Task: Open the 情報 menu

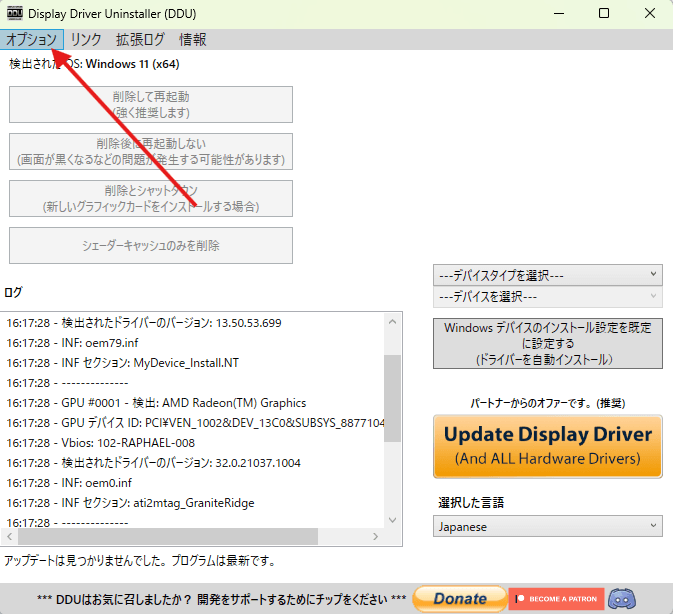Action: (x=193, y=39)
